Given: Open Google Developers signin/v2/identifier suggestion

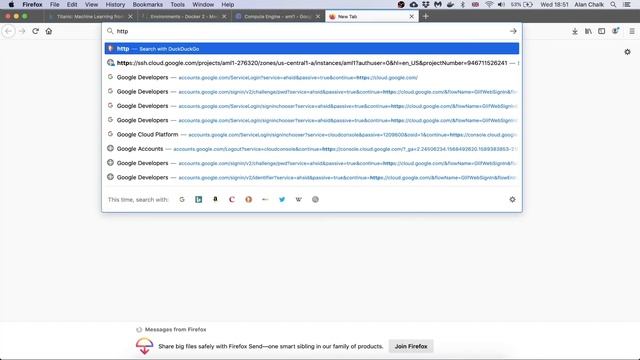Looking at the screenshot, I should click(x=312, y=177).
